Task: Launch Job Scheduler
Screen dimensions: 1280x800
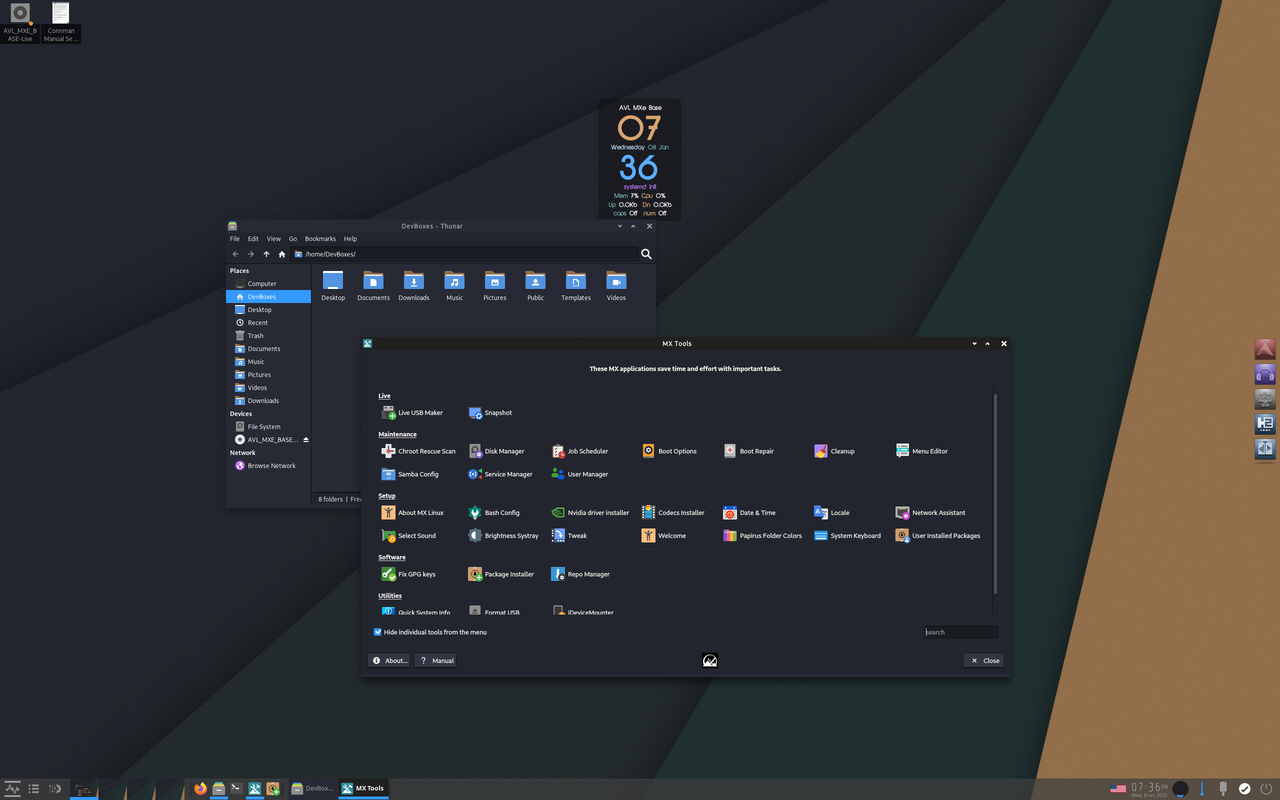Action: 579,451
